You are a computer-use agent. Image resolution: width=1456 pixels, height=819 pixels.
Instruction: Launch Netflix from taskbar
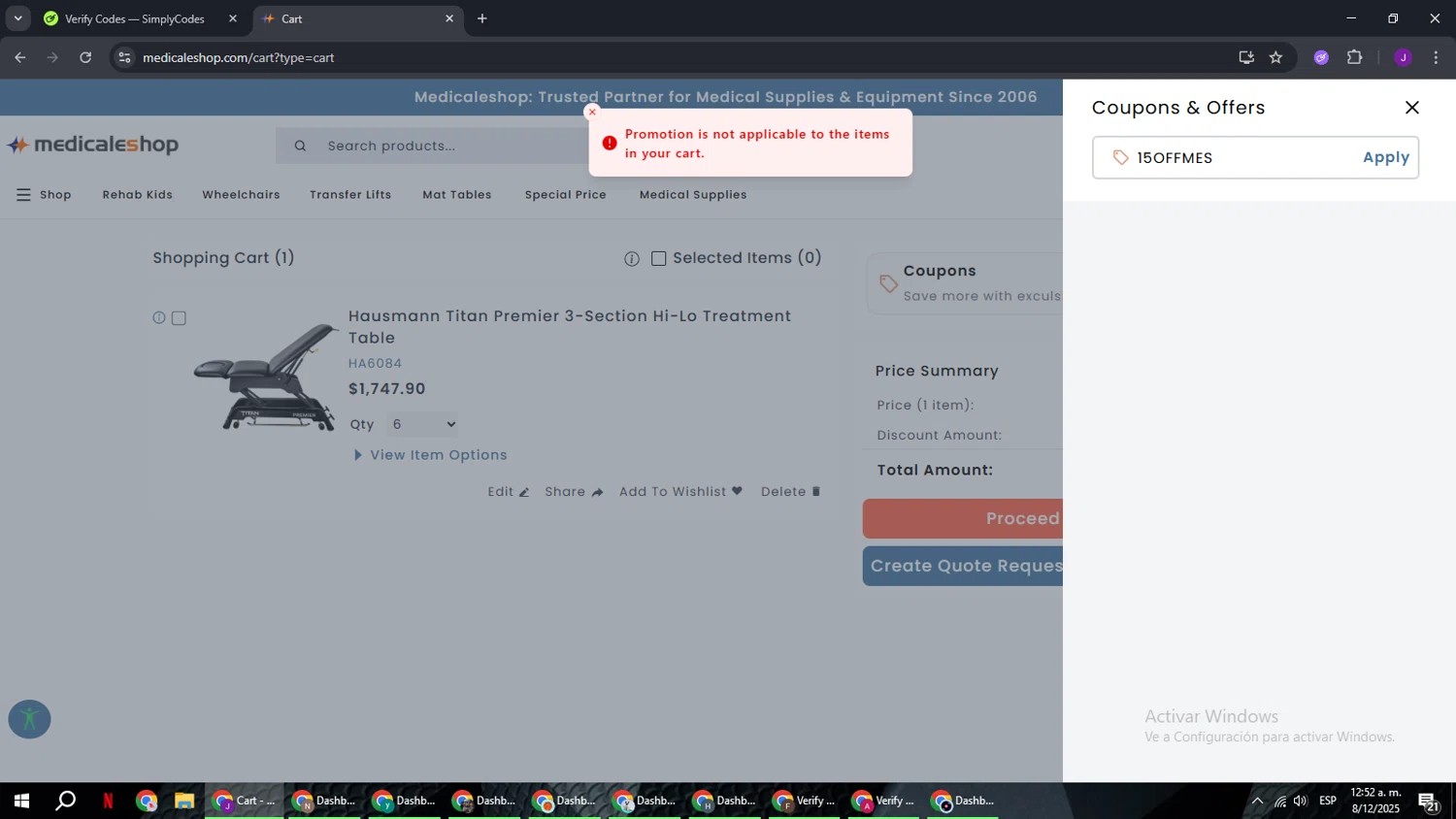click(x=108, y=801)
